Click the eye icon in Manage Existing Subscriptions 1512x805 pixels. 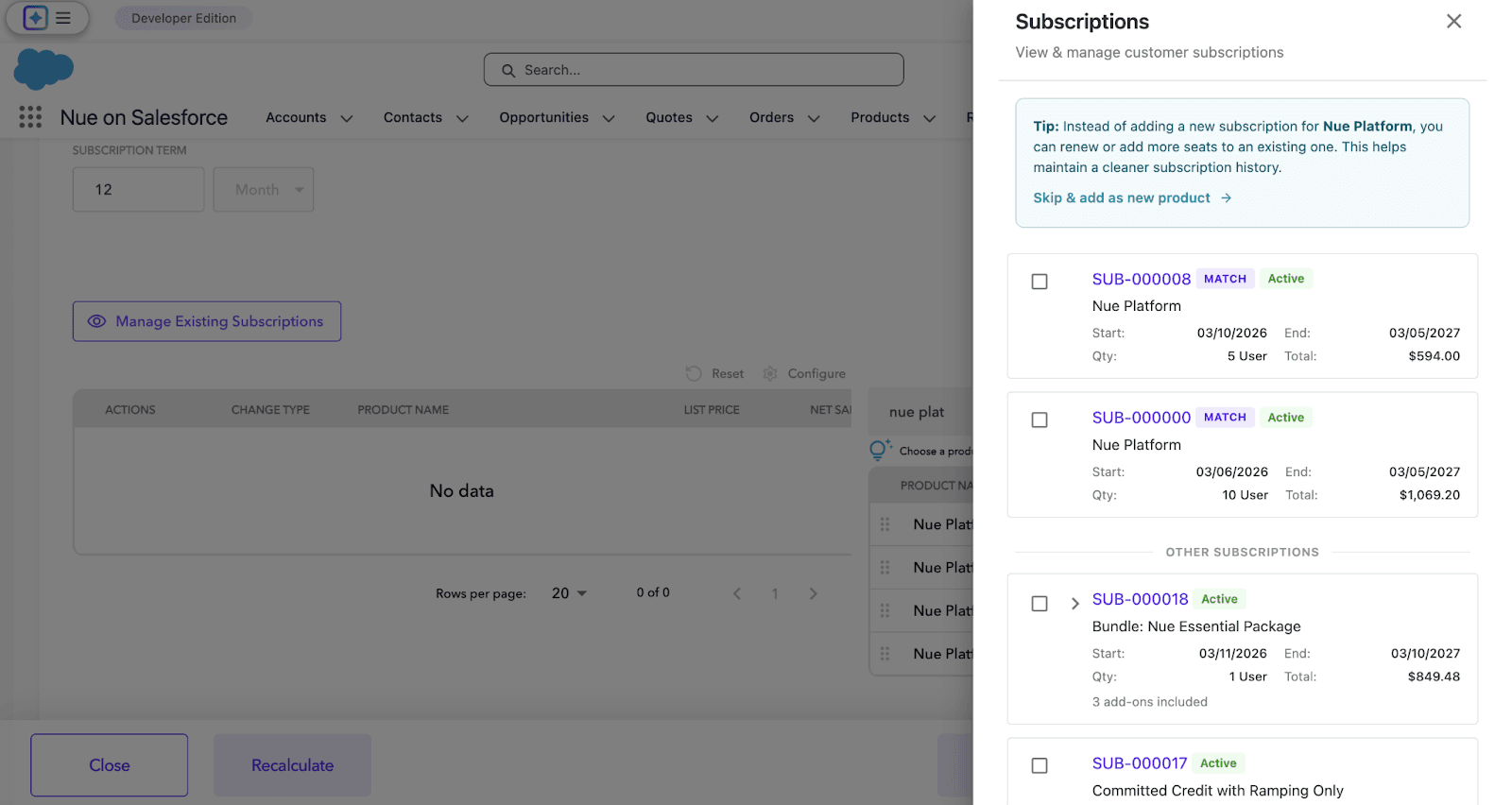tap(96, 321)
